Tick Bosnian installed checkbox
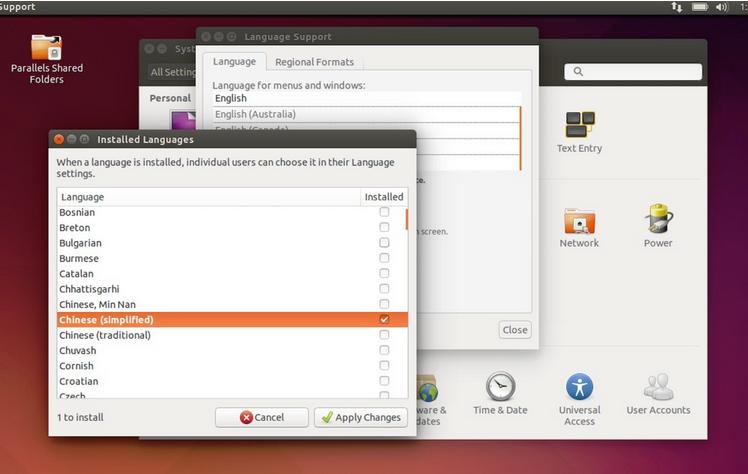748x474 pixels. pyautogui.click(x=384, y=212)
